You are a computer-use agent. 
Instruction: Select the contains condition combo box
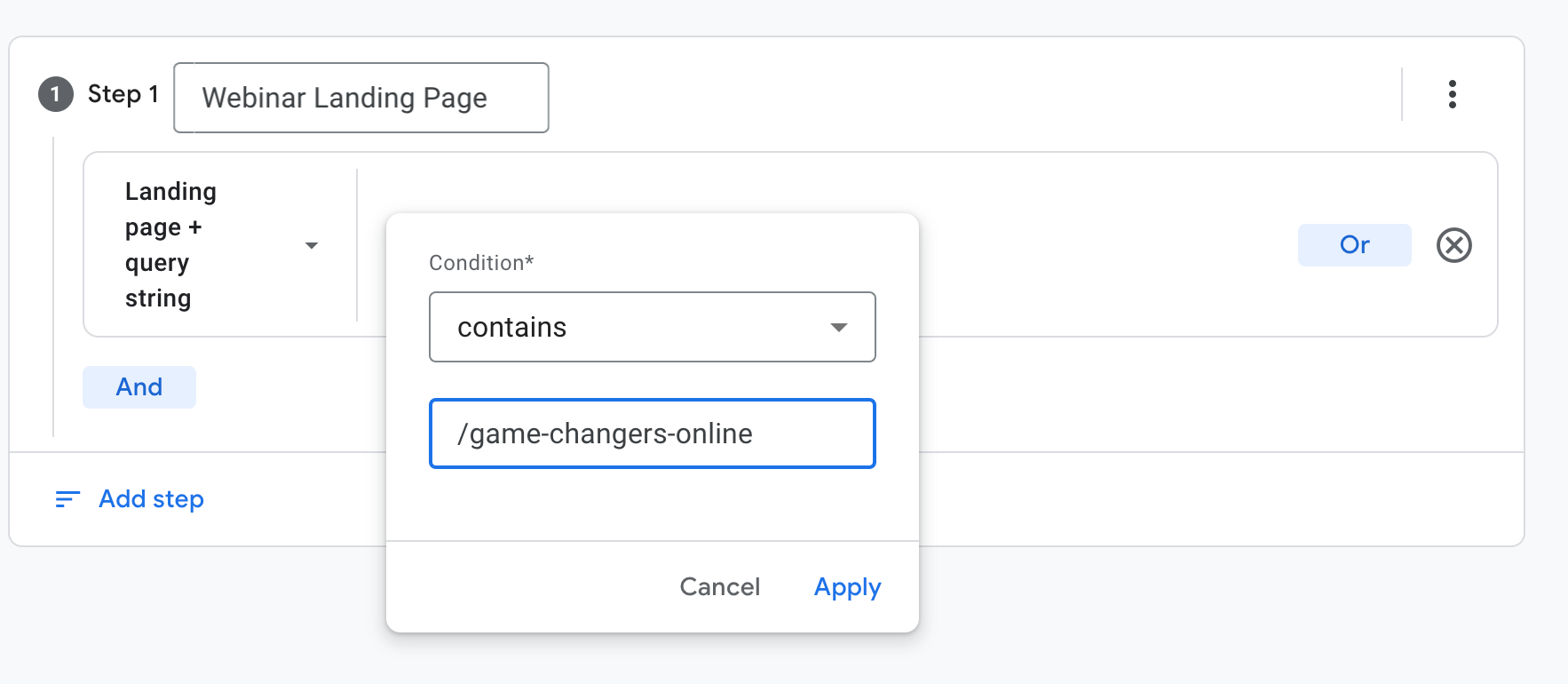pyautogui.click(x=653, y=327)
